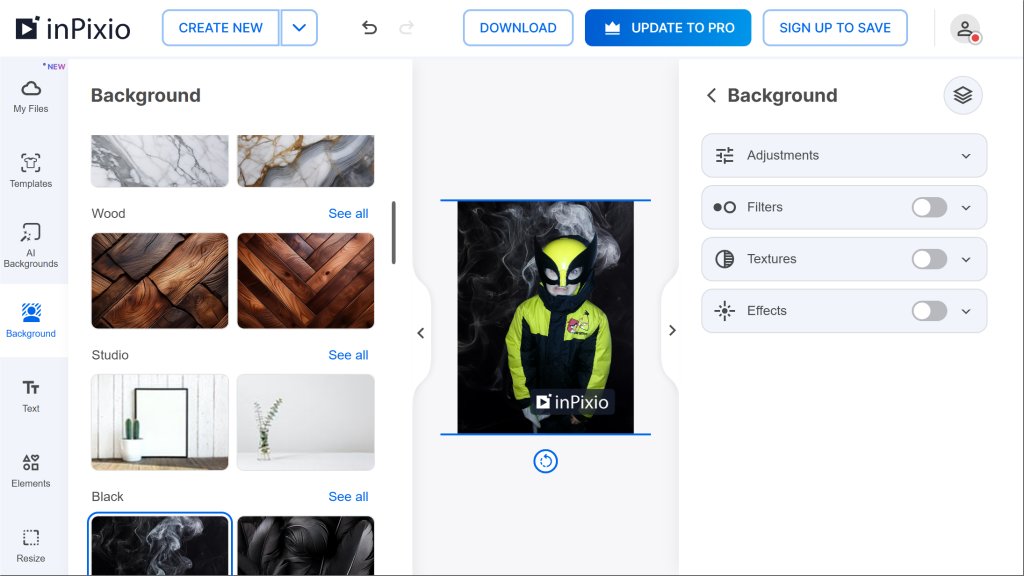The image size is (1024, 576).
Task: Collapse the left panel with the arrow
Action: tap(421, 333)
